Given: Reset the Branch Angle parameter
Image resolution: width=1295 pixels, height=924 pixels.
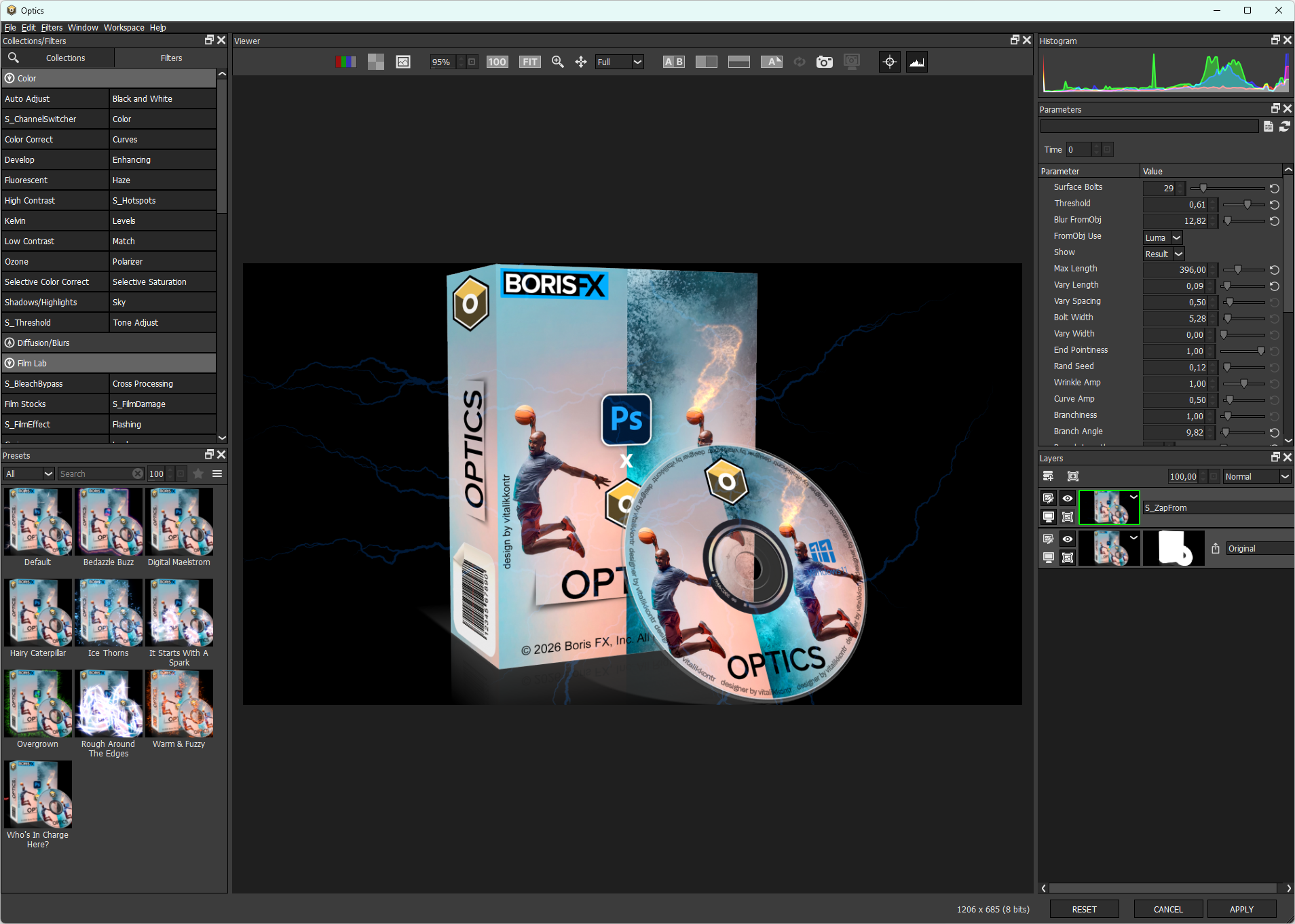Looking at the screenshot, I should pos(1275,433).
